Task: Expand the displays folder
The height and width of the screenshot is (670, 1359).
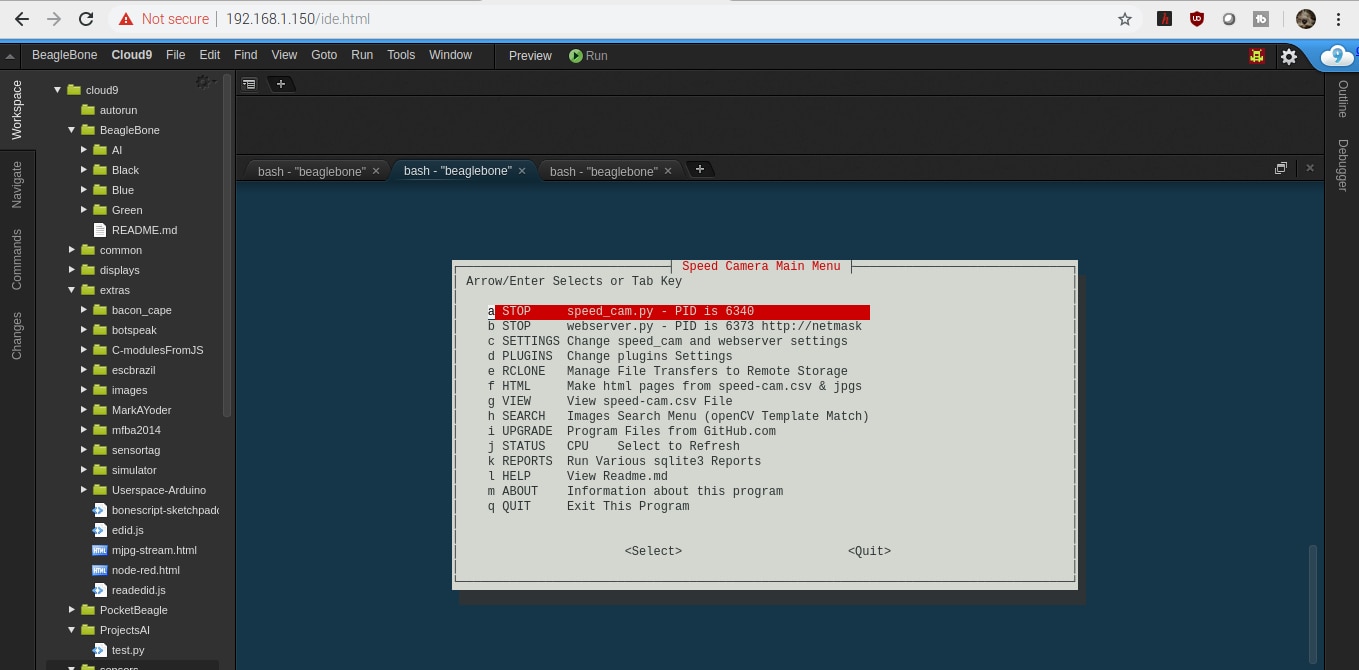Action: 72,270
